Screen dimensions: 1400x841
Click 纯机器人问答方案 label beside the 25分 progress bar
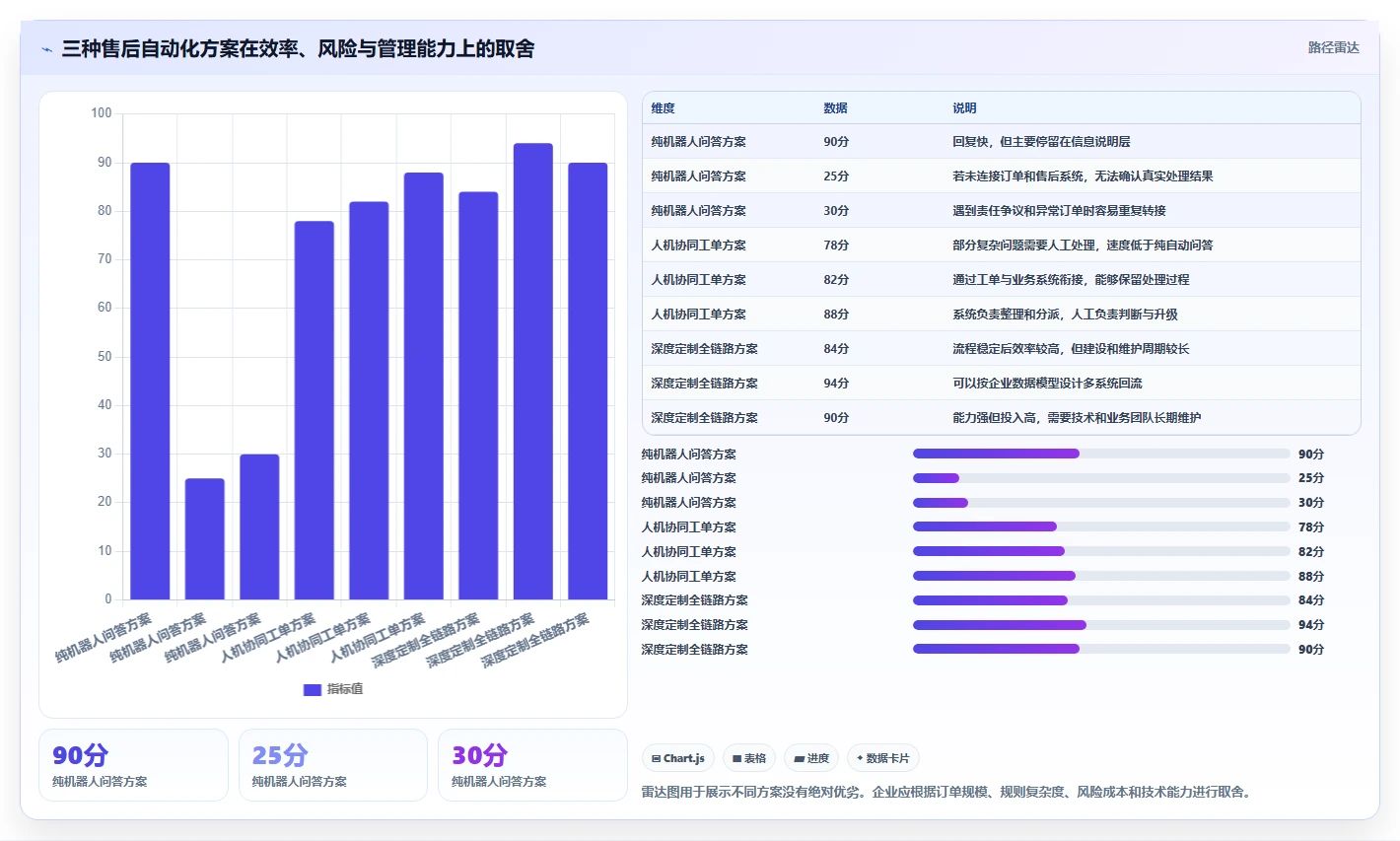[689, 478]
